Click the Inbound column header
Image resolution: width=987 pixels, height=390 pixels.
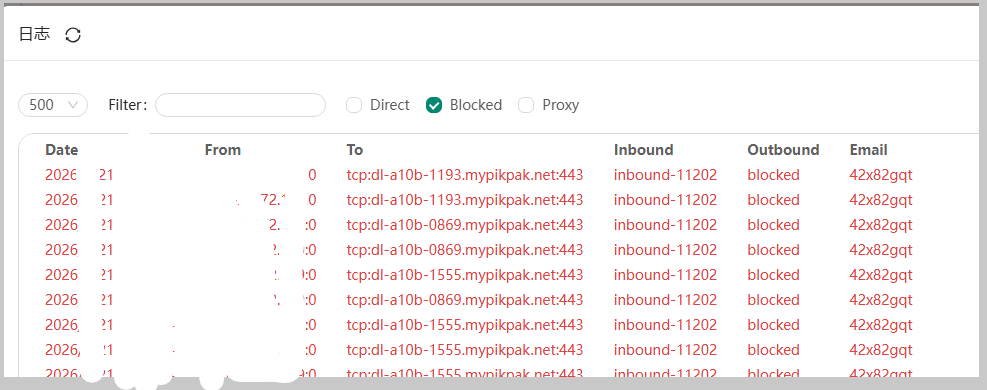coord(643,150)
